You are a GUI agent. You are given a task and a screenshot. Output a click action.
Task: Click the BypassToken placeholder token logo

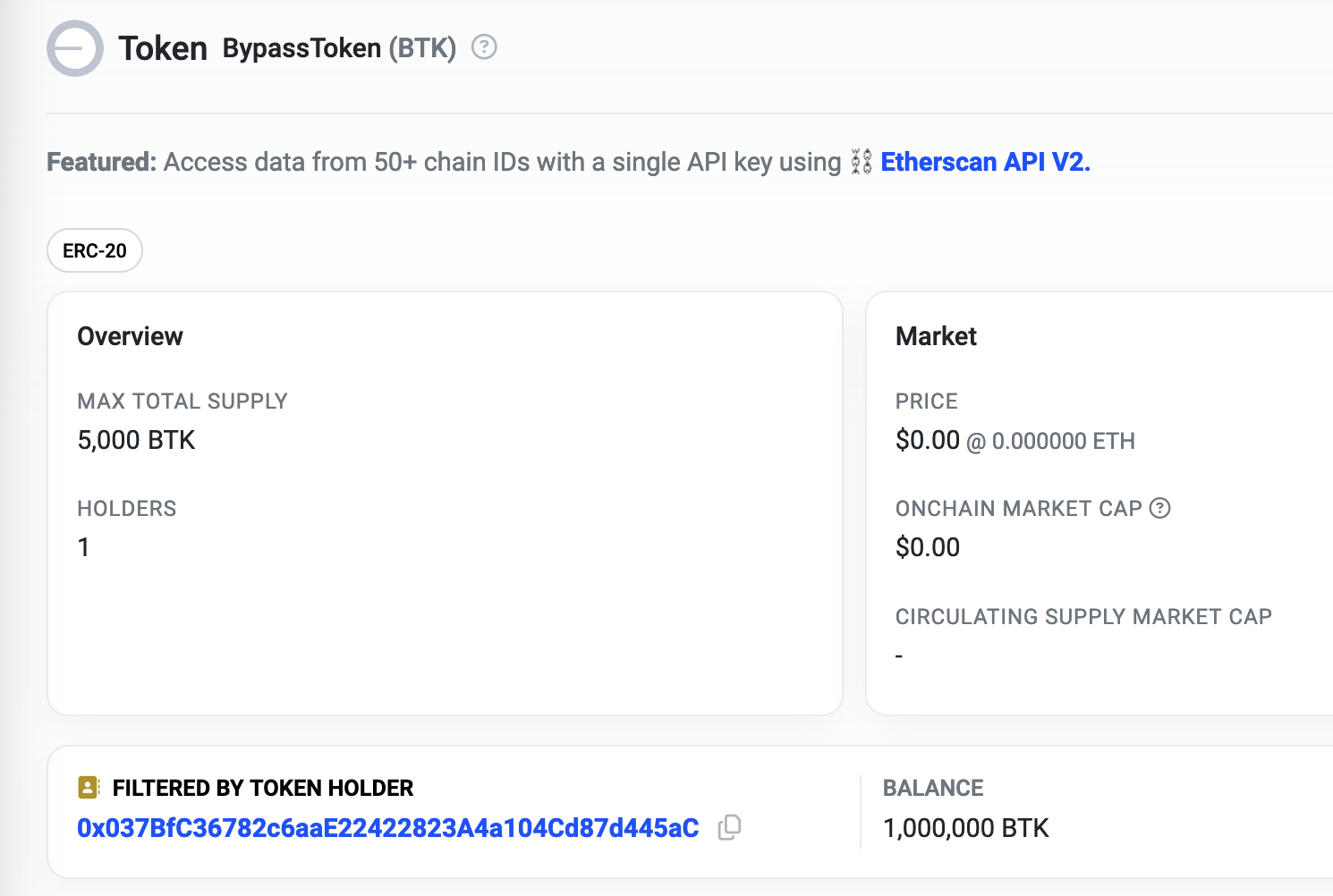tap(75, 48)
